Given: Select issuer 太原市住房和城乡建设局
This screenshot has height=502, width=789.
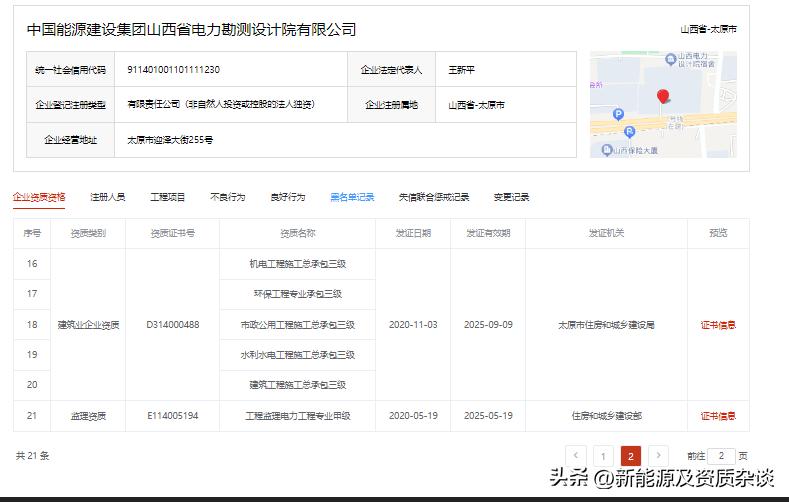Looking at the screenshot, I should tap(606, 325).
